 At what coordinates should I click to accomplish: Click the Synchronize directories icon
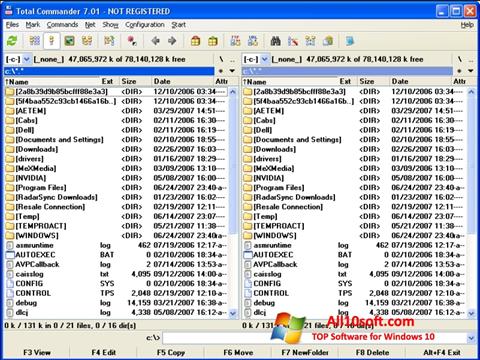(310, 41)
